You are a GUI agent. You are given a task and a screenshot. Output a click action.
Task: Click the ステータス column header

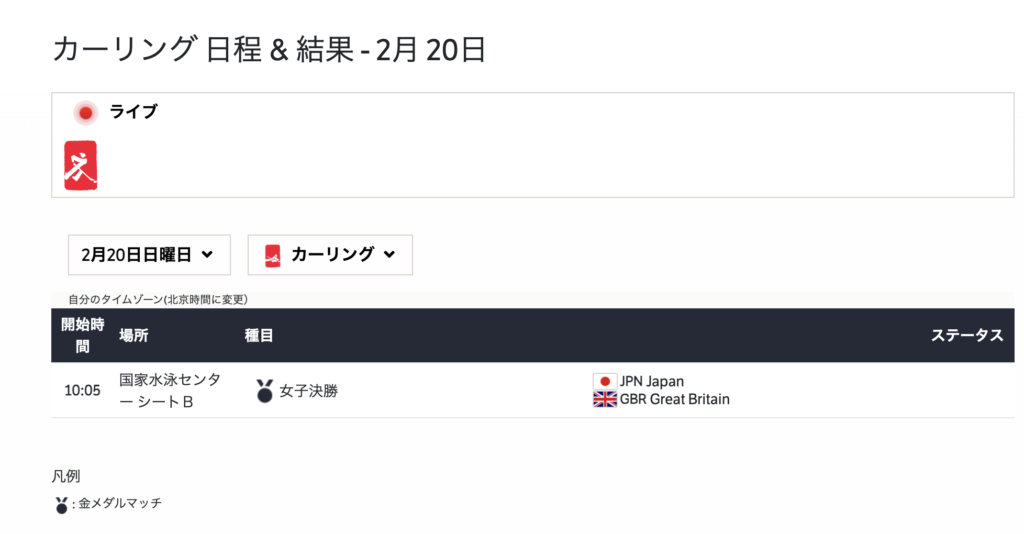click(967, 336)
